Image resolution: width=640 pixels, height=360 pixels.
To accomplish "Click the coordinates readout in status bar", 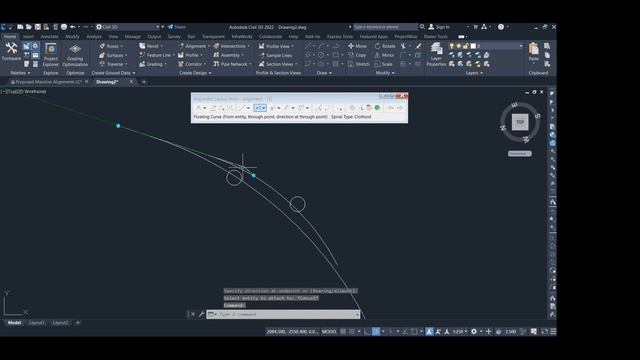I will pyautogui.click(x=292, y=331).
